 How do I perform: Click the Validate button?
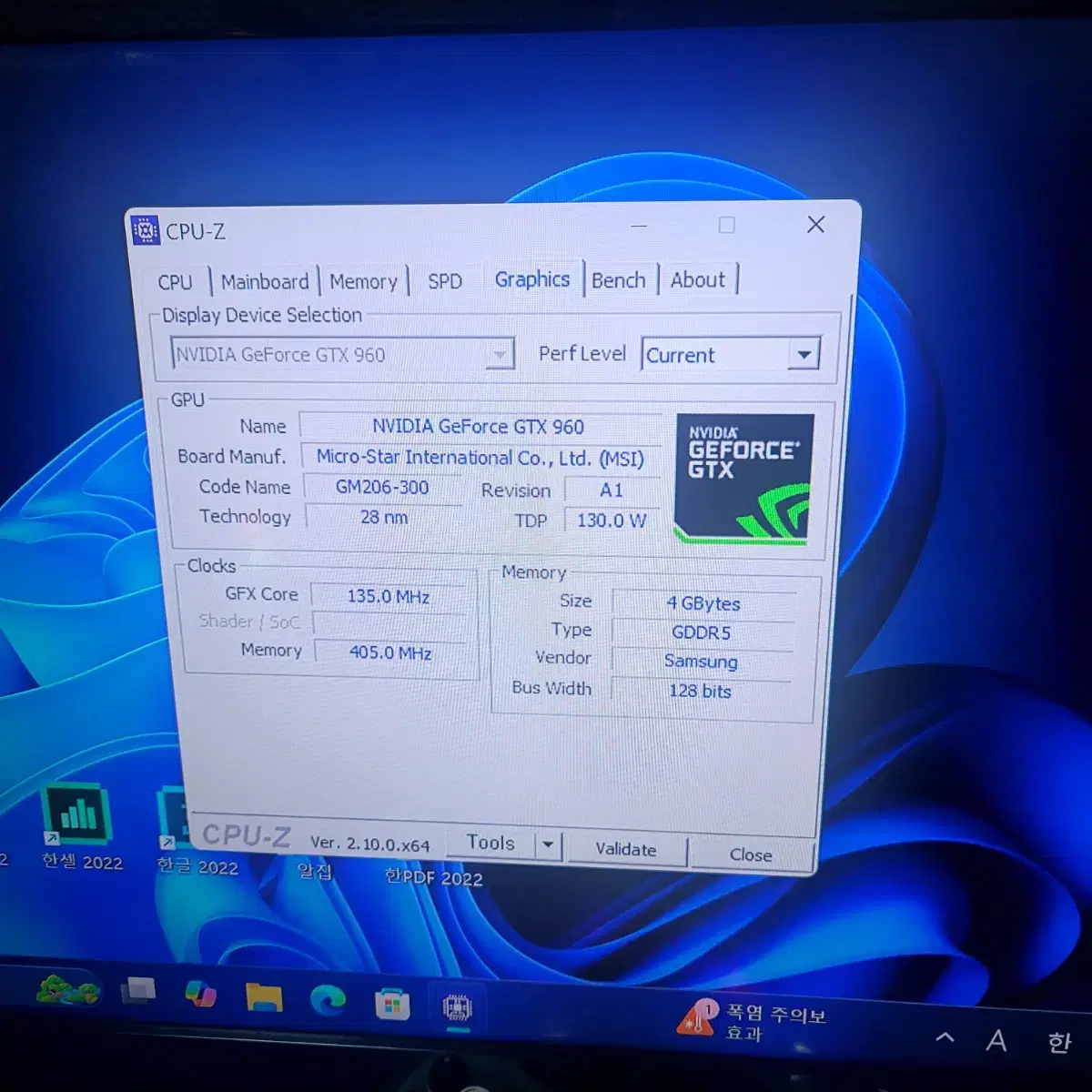626,849
